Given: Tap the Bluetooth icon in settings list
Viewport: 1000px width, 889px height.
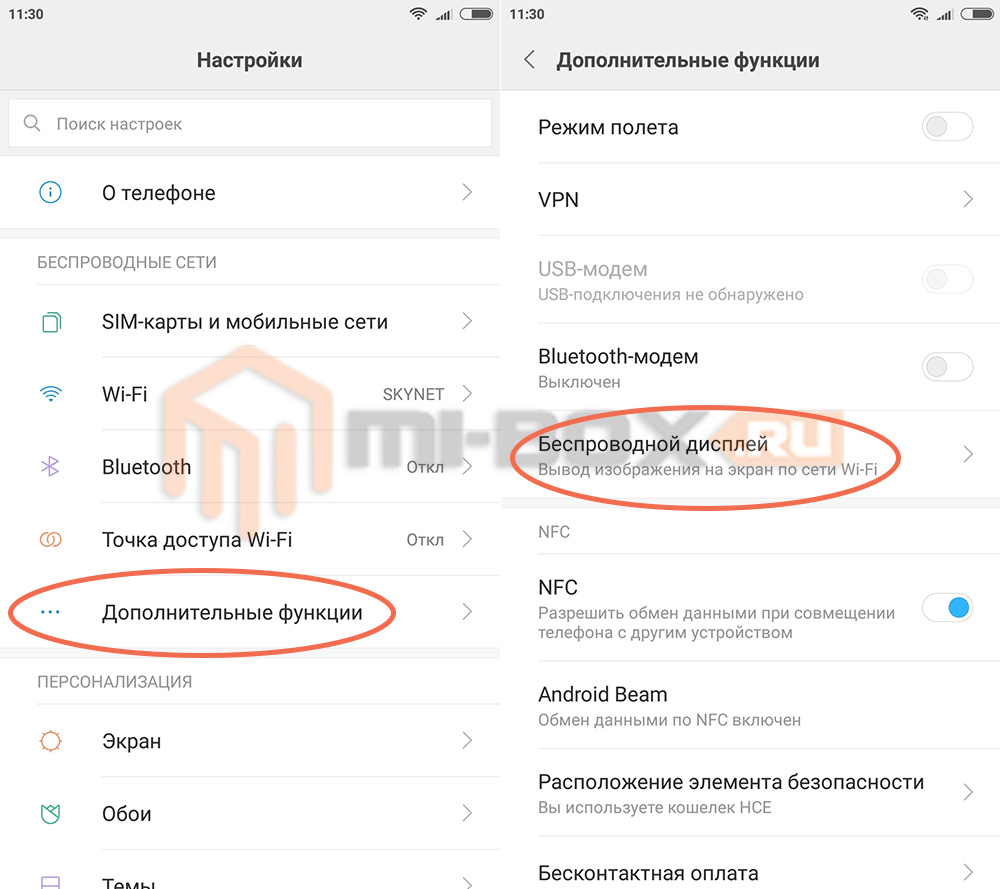Looking at the screenshot, I should (x=50, y=466).
